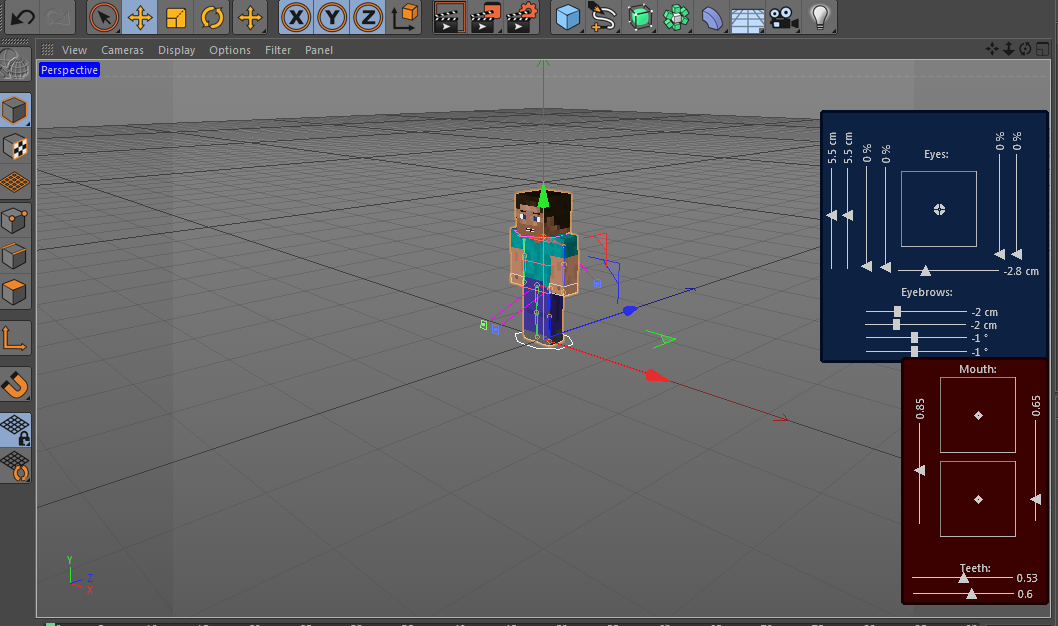Open the View menu
Viewport: 1058px width, 626px height.
coord(74,50)
